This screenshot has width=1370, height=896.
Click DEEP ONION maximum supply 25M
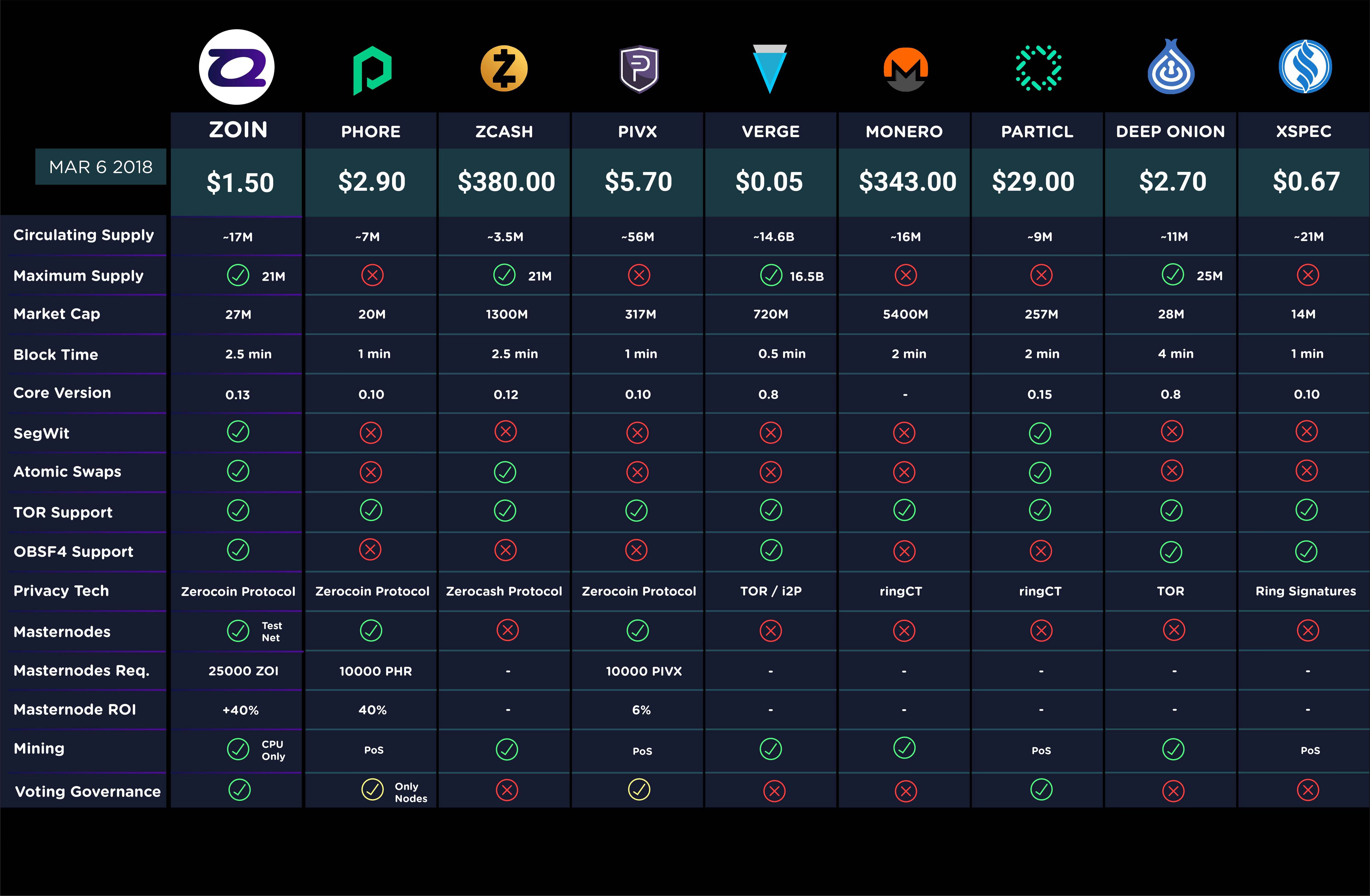[x=1209, y=276]
